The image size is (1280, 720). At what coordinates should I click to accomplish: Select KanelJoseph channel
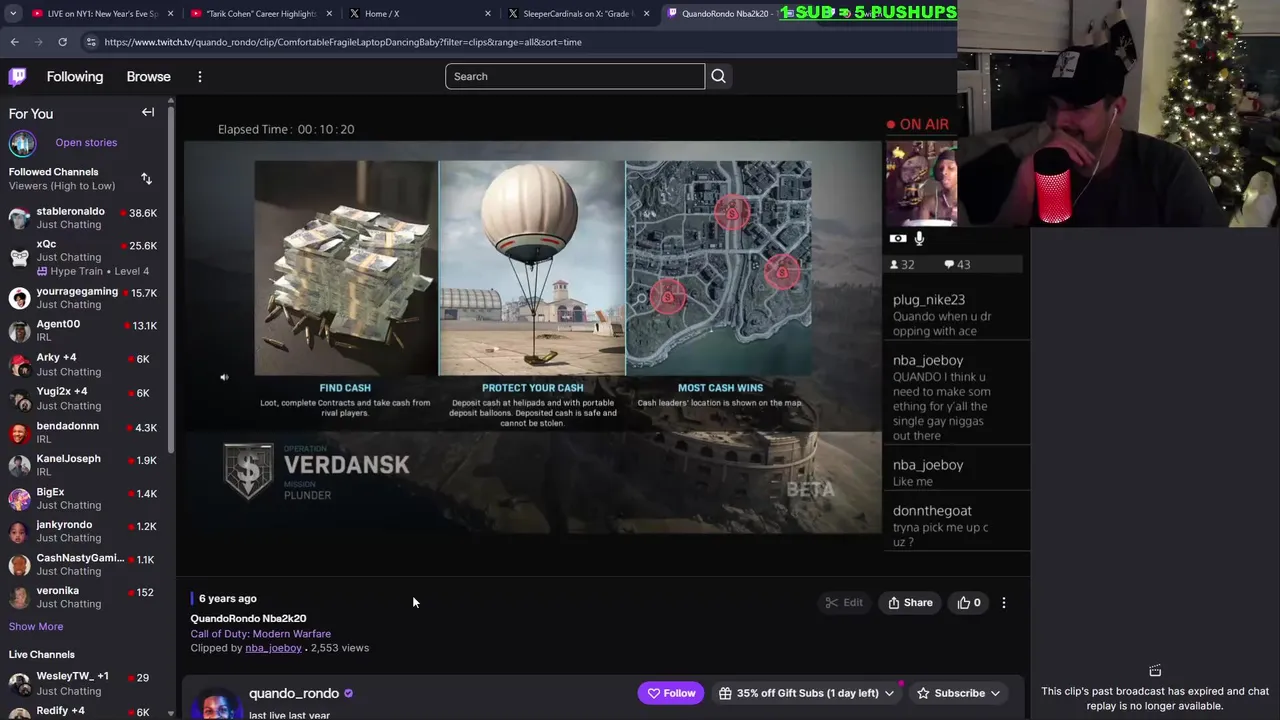87,465
